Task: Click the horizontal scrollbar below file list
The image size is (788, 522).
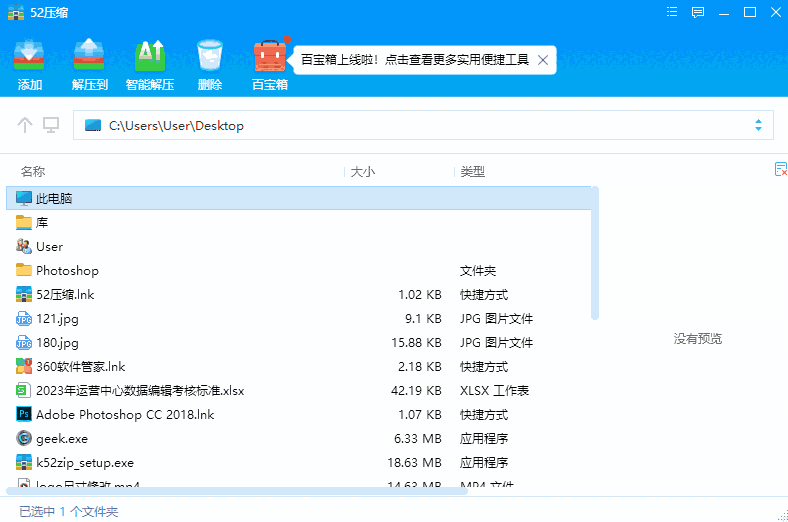Action: pyautogui.click(x=237, y=491)
